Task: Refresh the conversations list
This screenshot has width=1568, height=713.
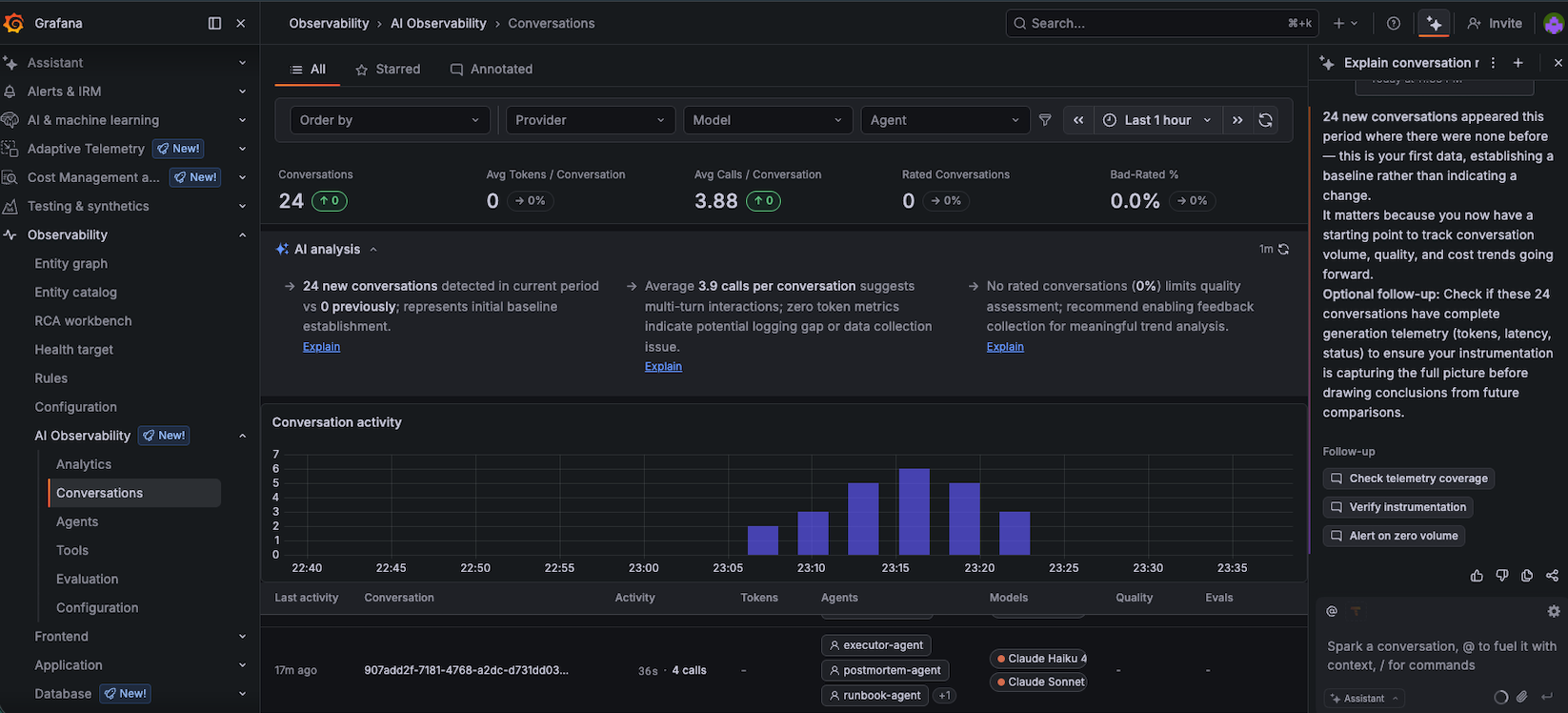Action: 1266,120
